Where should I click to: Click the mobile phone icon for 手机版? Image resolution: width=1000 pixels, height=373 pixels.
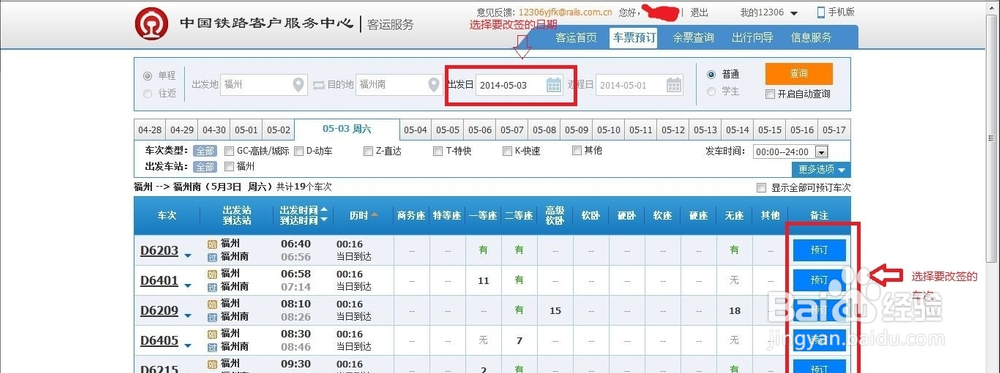point(821,12)
